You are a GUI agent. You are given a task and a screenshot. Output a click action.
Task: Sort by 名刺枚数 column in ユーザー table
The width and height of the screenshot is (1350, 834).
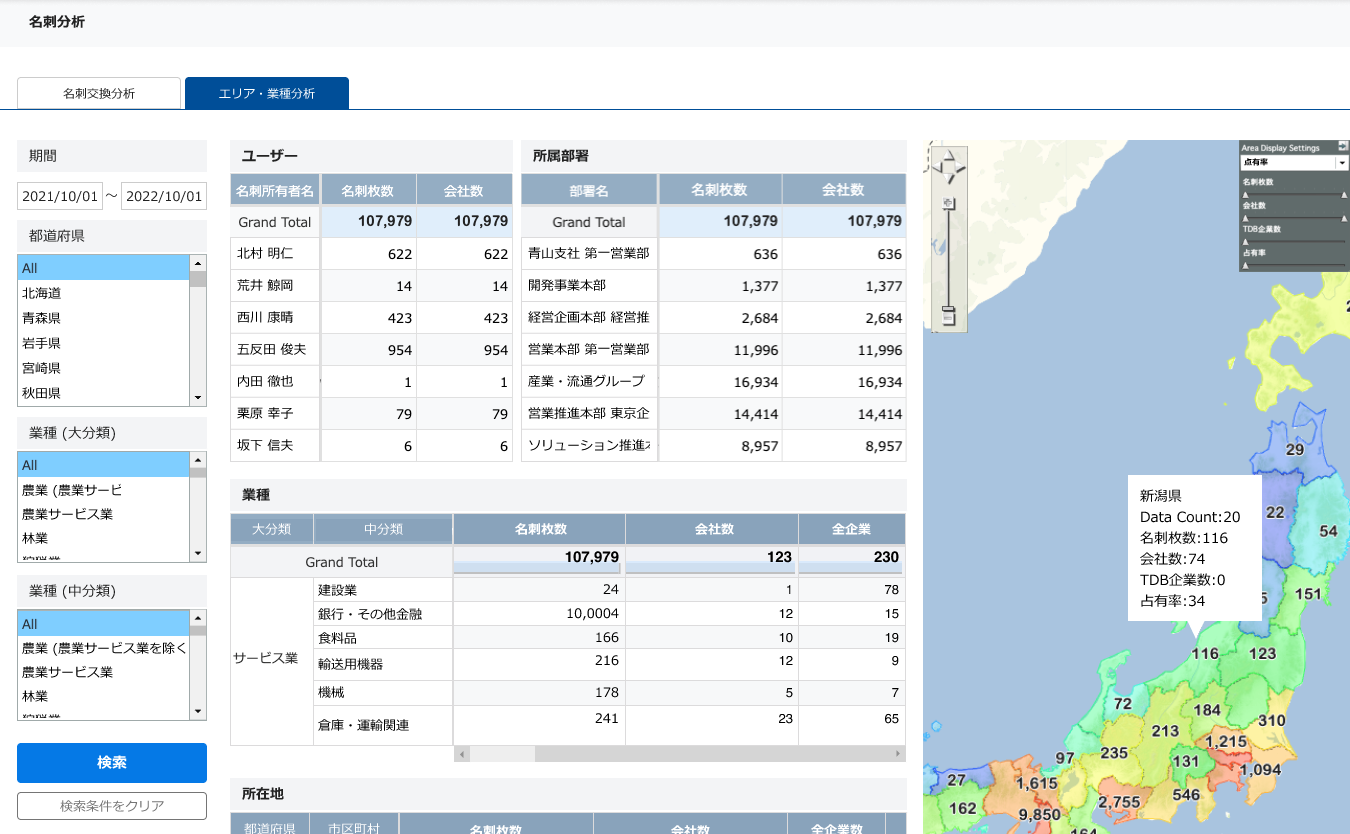click(x=367, y=190)
